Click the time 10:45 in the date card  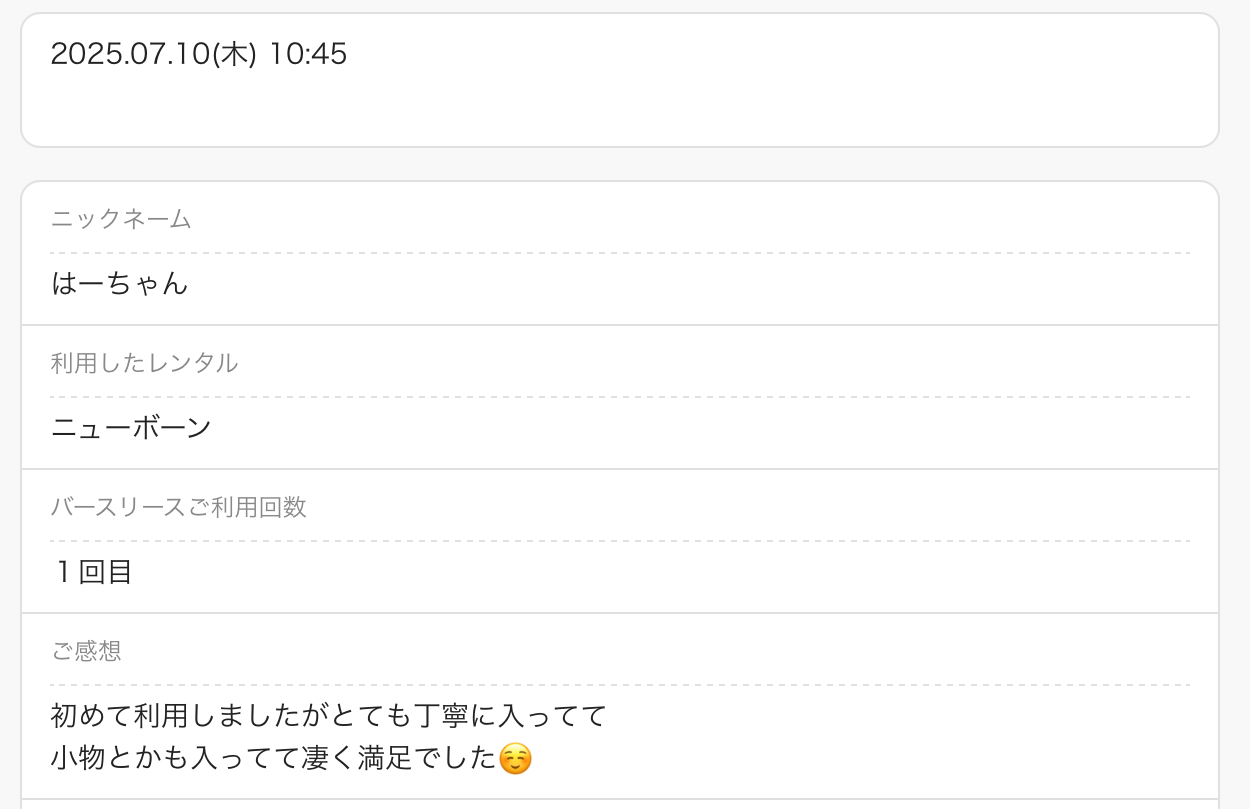(308, 54)
